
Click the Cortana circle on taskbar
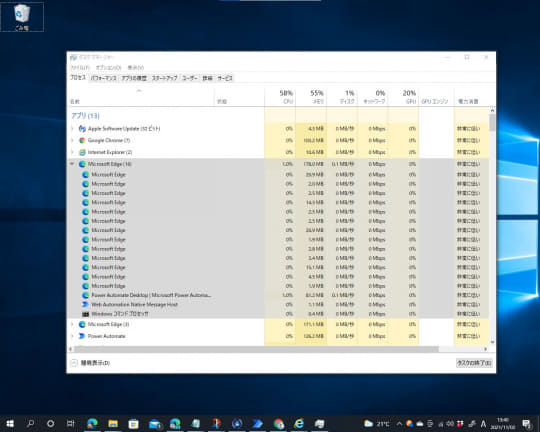pos(50,423)
